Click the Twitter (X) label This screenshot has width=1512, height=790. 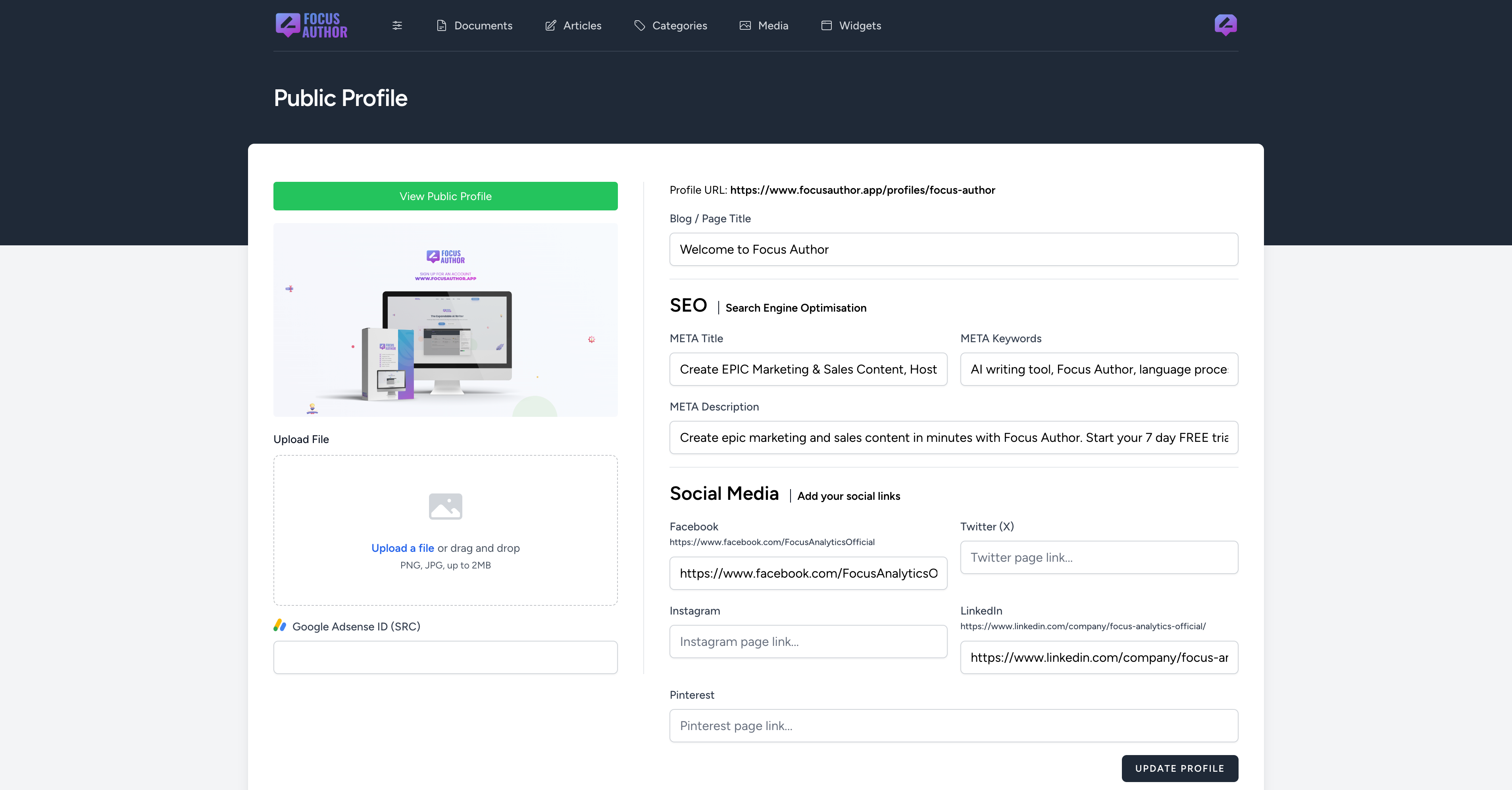[987, 526]
